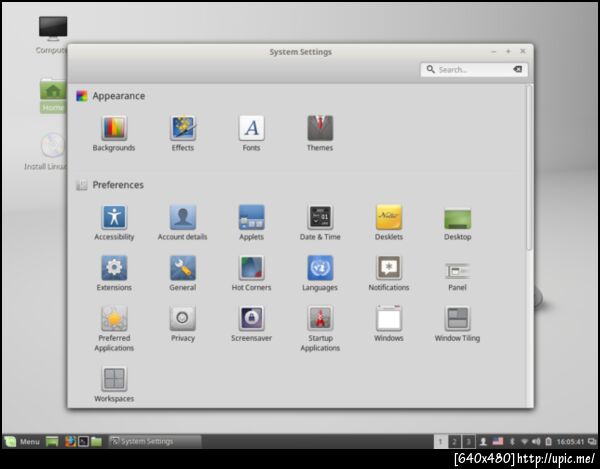Viewport: 600px width, 469px height.
Task: Open Preferred Applications
Action: point(114,329)
